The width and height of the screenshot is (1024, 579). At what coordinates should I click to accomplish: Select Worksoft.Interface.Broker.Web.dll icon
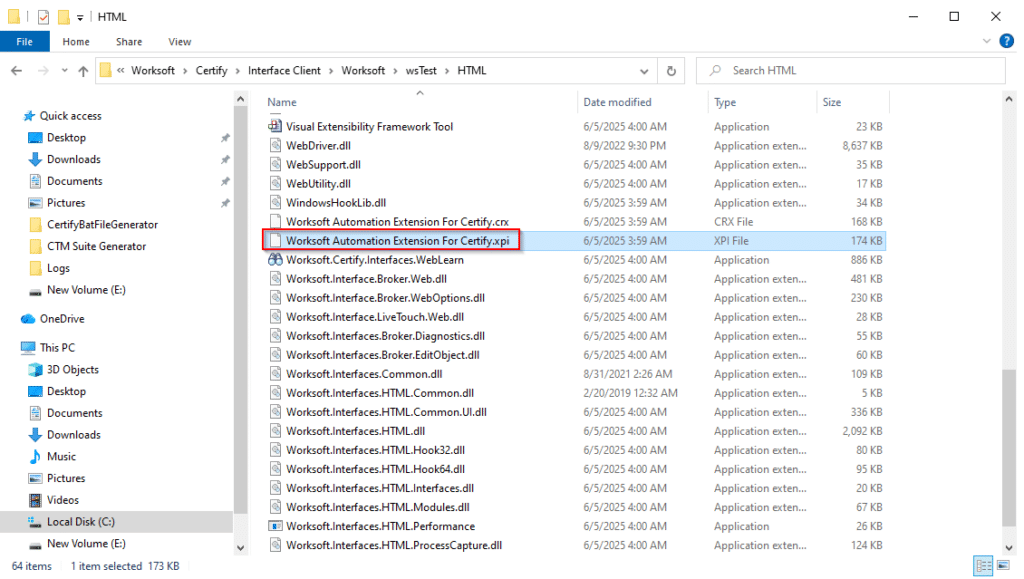(x=275, y=279)
